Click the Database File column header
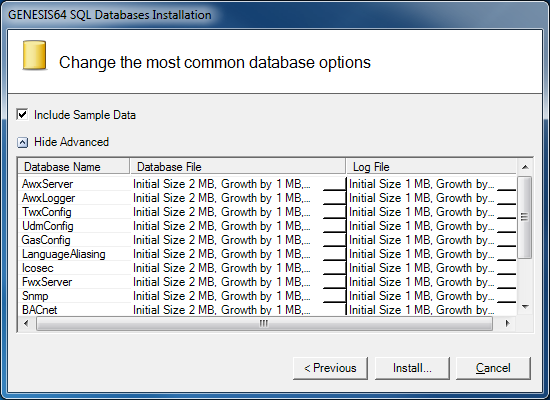This screenshot has height=400, width=550. tap(238, 167)
